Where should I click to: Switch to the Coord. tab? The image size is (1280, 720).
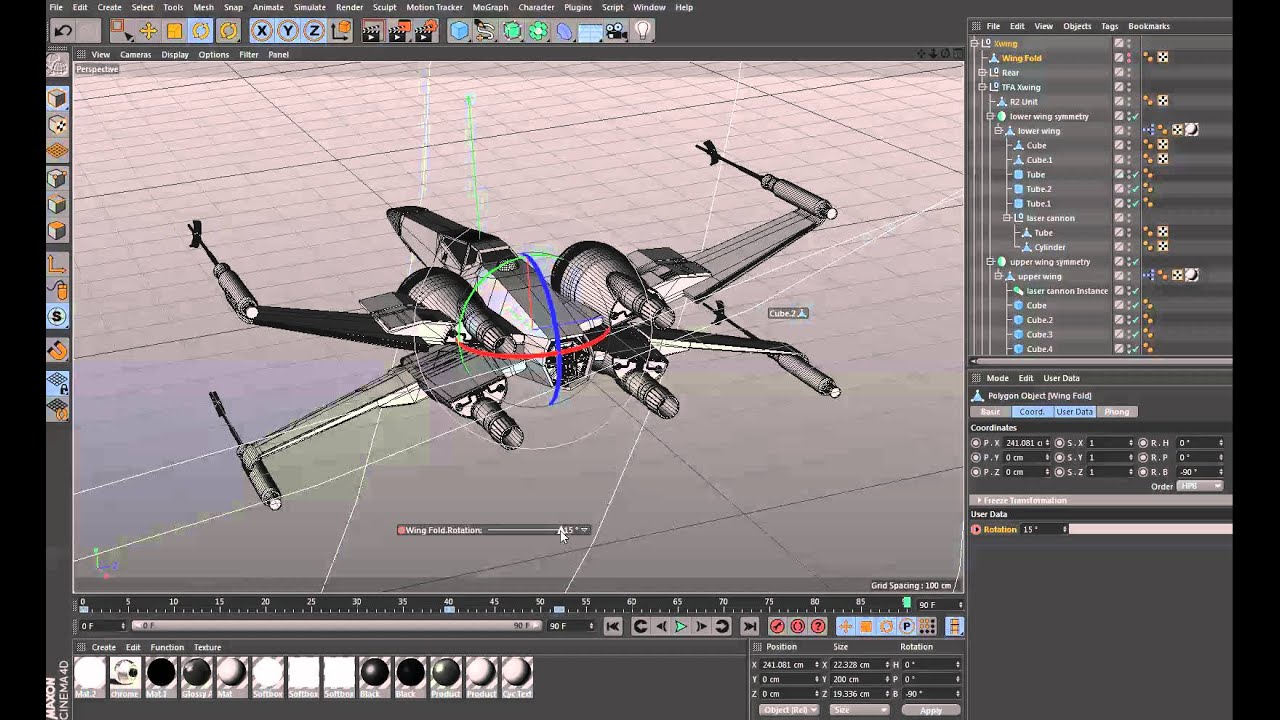click(1031, 412)
